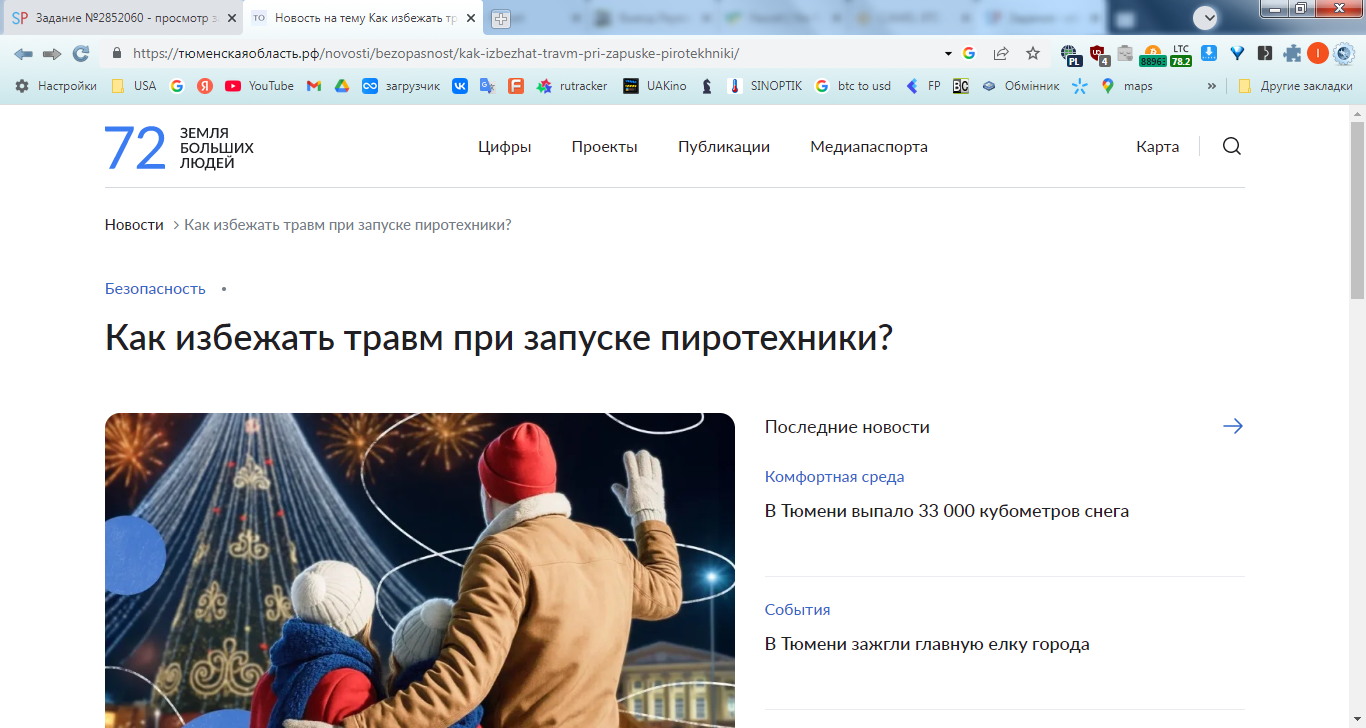This screenshot has width=1366, height=728.
Task: Open the Карта link in header
Action: [x=1157, y=147]
